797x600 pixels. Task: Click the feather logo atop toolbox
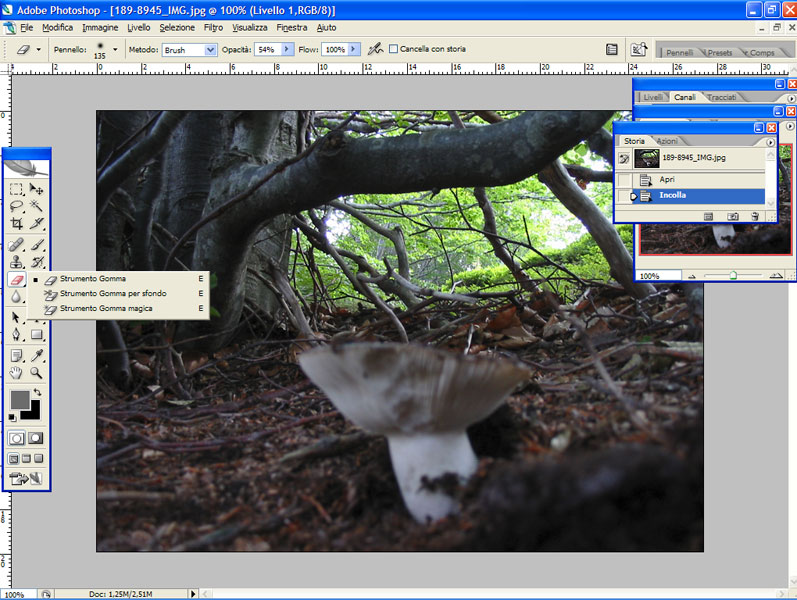point(26,168)
